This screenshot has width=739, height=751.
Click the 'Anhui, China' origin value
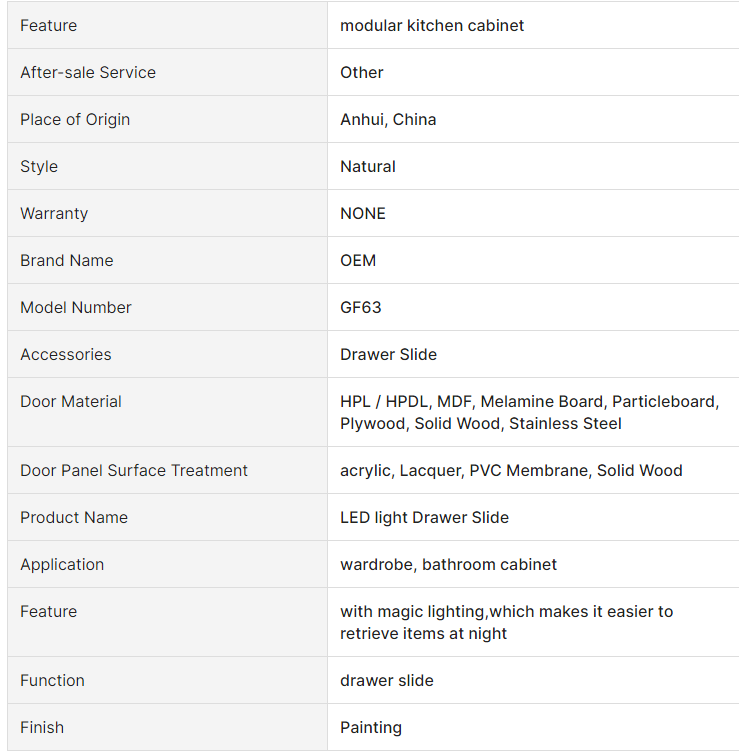click(x=388, y=119)
